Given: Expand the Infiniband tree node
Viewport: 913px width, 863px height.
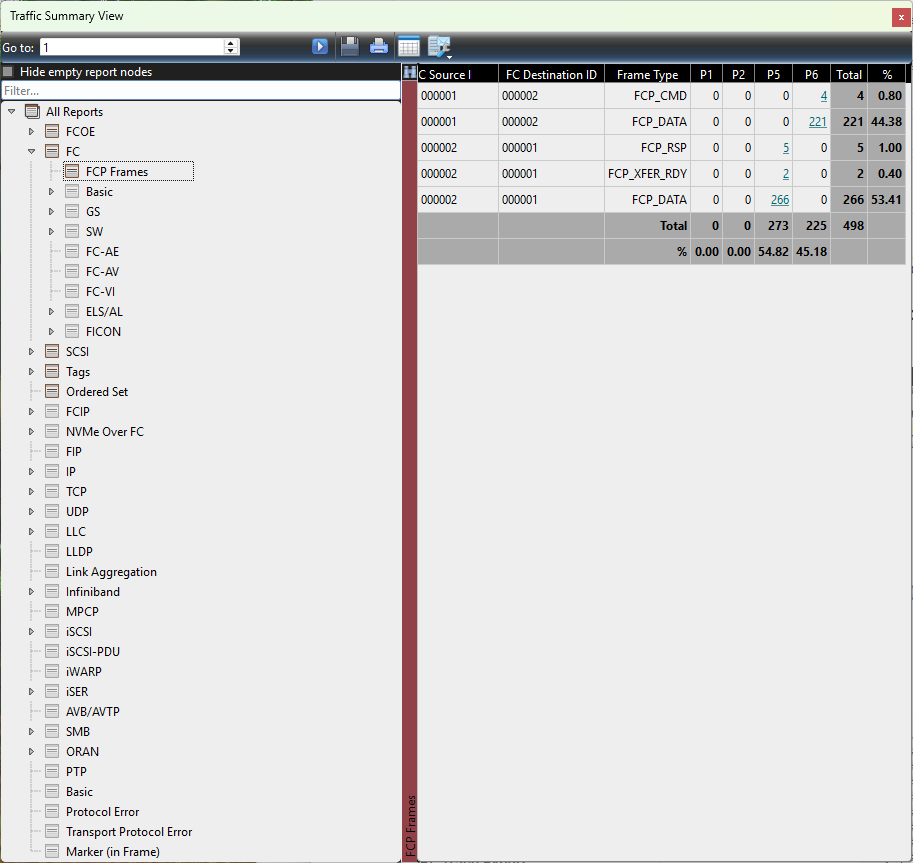Looking at the screenshot, I should click(31, 592).
